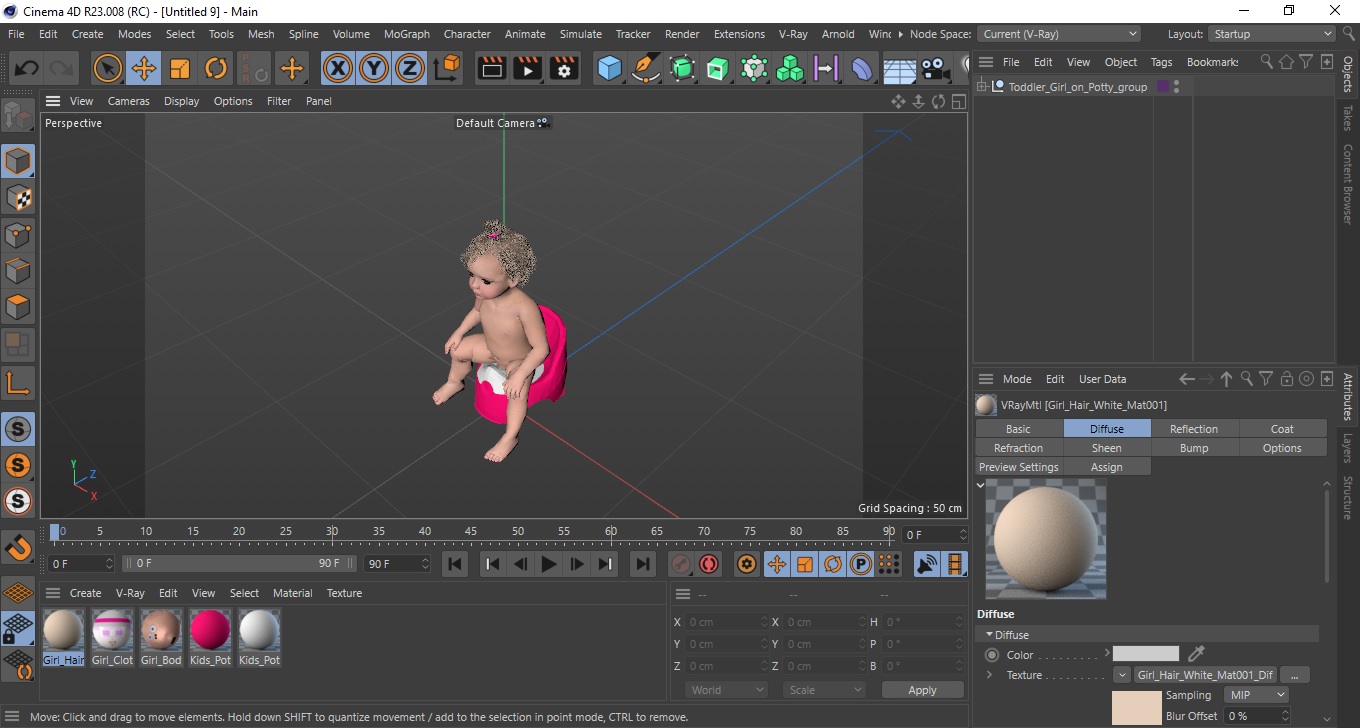1360x728 pixels.
Task: Open the MoGraph menu
Action: pos(407,34)
